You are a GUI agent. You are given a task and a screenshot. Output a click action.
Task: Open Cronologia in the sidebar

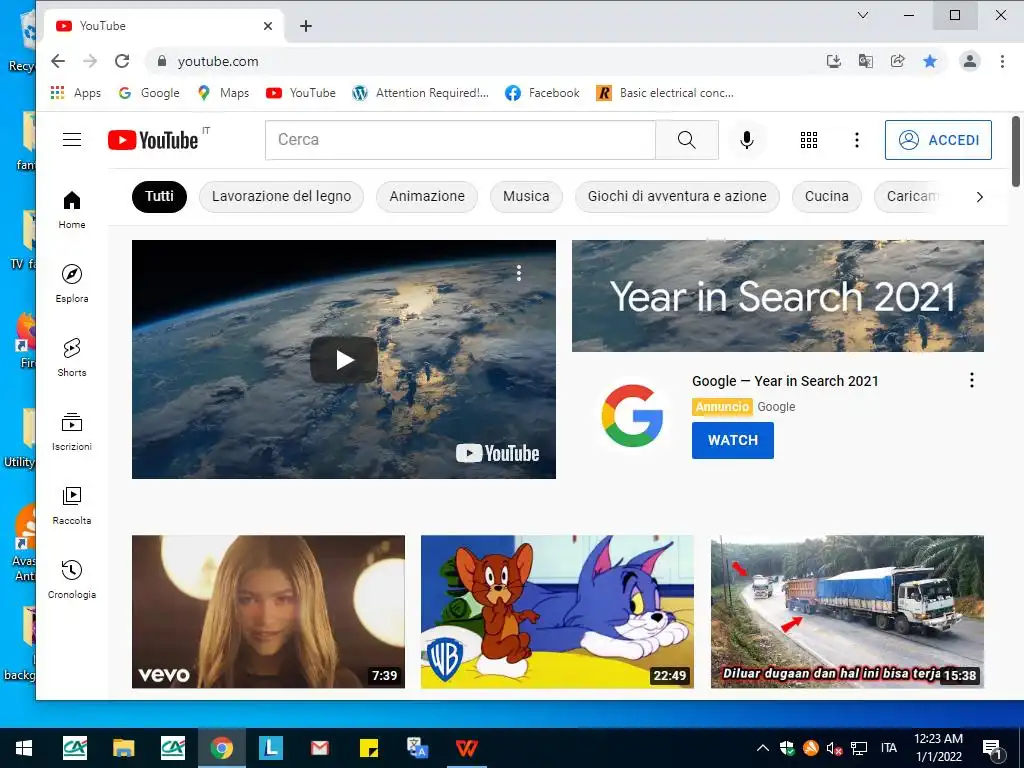pos(72,579)
